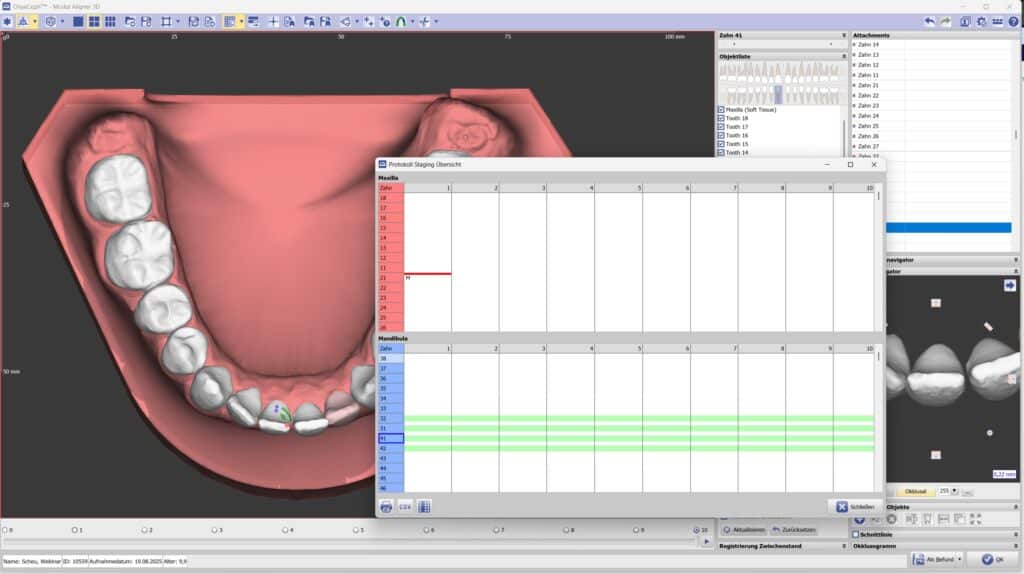Click the undo arrow in top toolbar
The image size is (1024, 574).
tap(930, 21)
